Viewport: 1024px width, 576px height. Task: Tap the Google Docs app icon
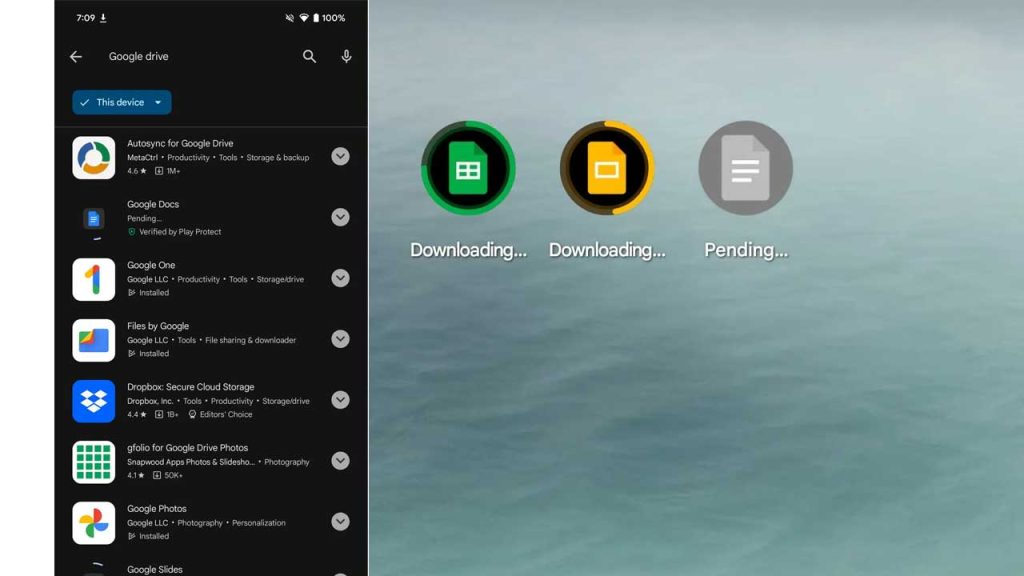(x=93, y=219)
